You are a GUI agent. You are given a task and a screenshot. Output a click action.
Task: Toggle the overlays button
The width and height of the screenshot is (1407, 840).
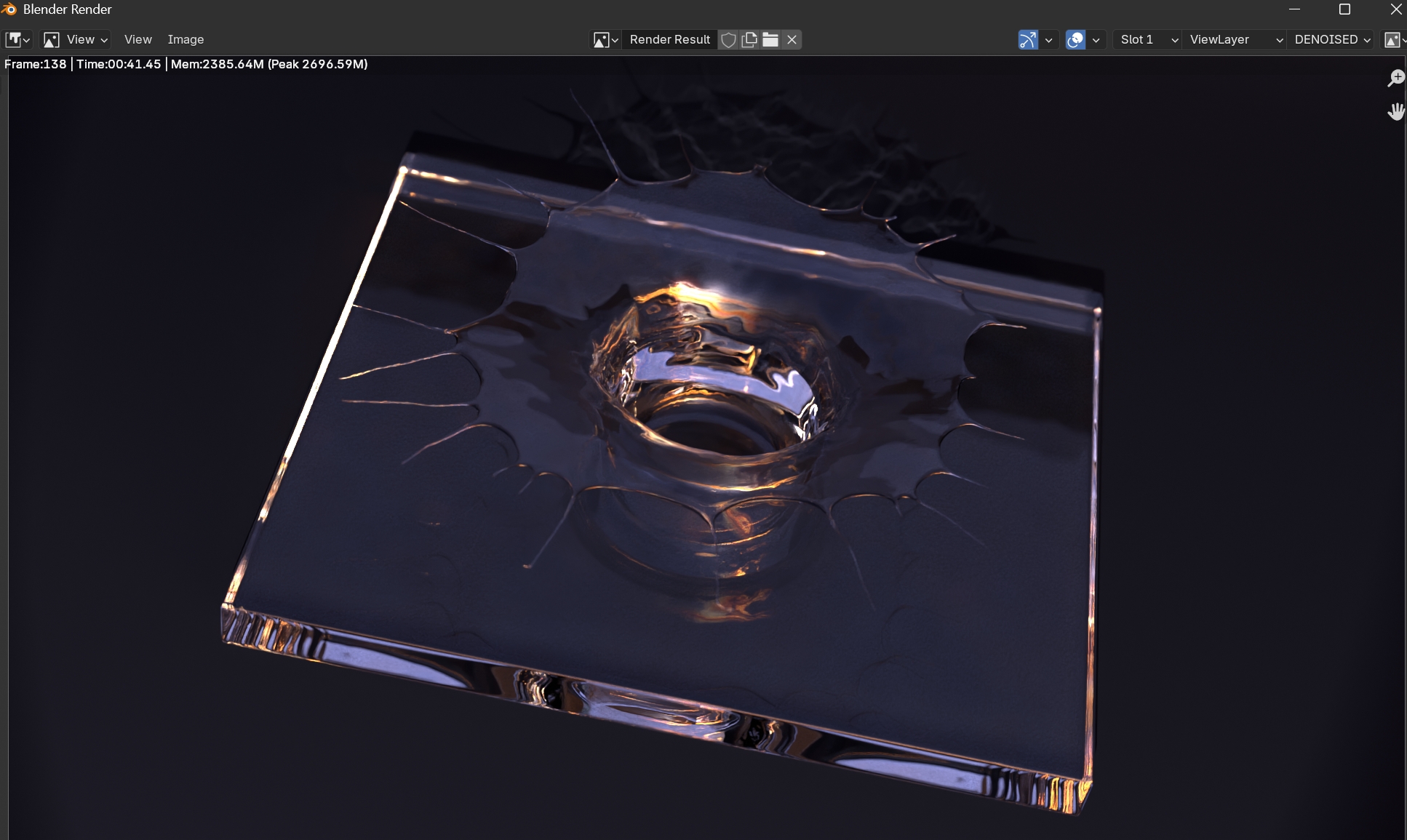pos(1075,39)
